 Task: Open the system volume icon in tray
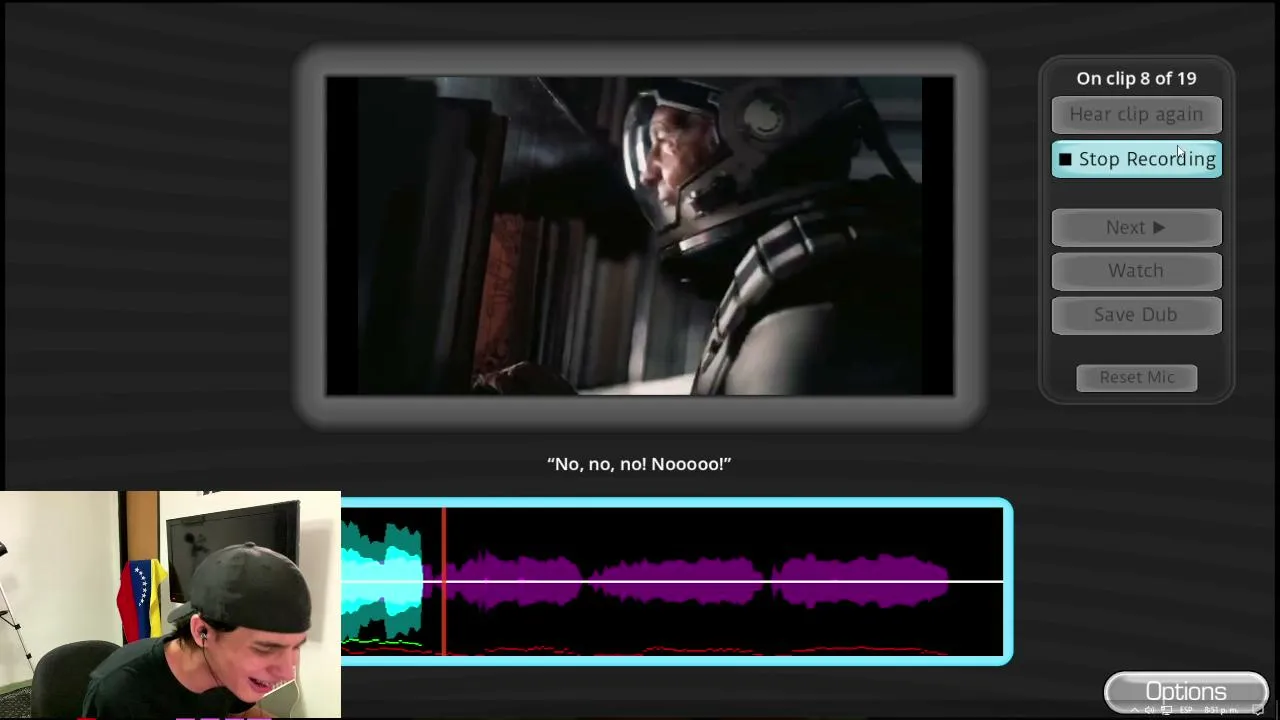1150,710
